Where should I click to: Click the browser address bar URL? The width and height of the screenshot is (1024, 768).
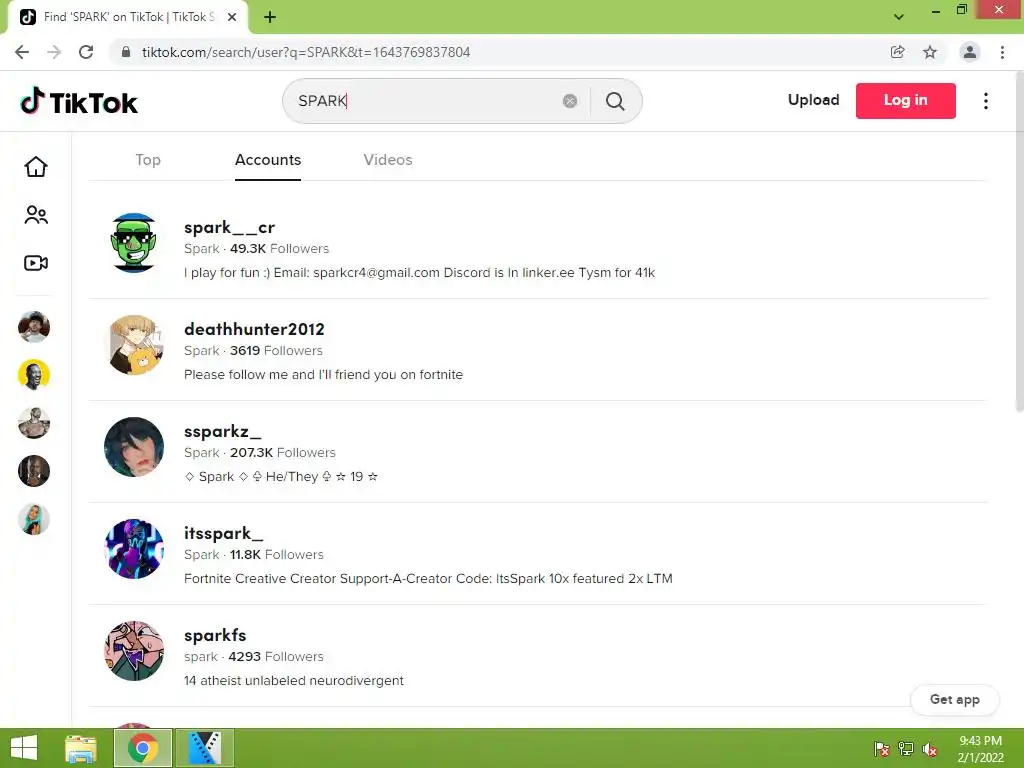306,52
